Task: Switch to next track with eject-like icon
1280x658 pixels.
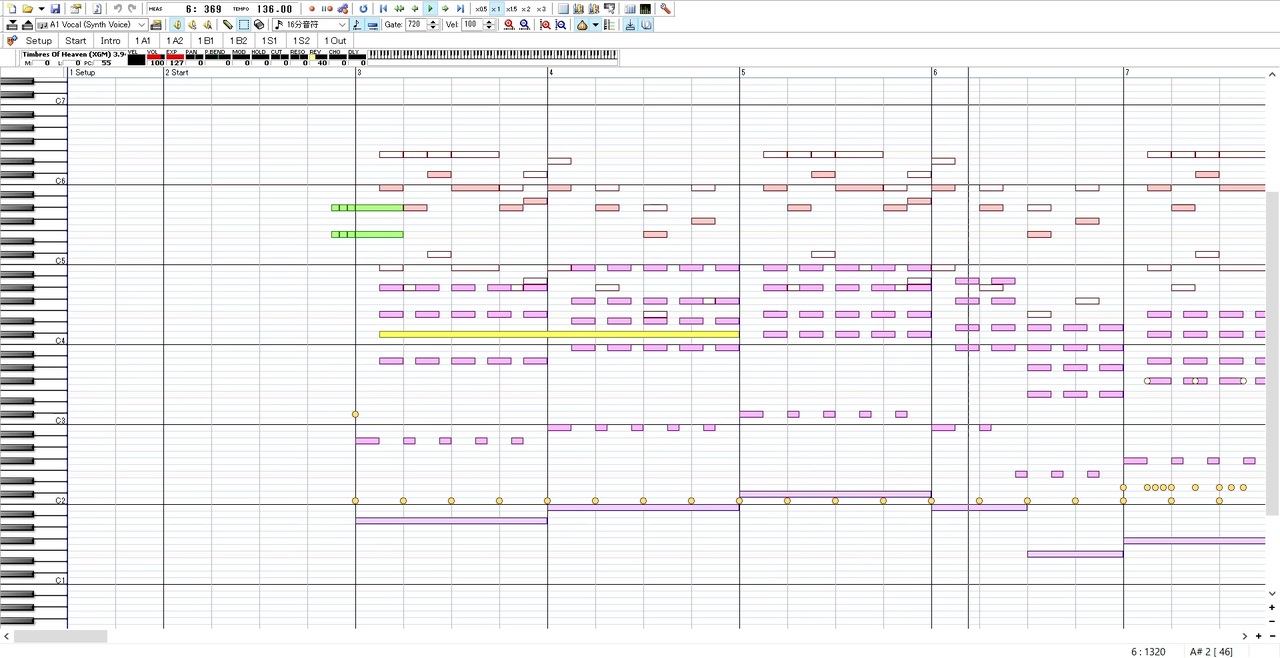Action: point(27,25)
